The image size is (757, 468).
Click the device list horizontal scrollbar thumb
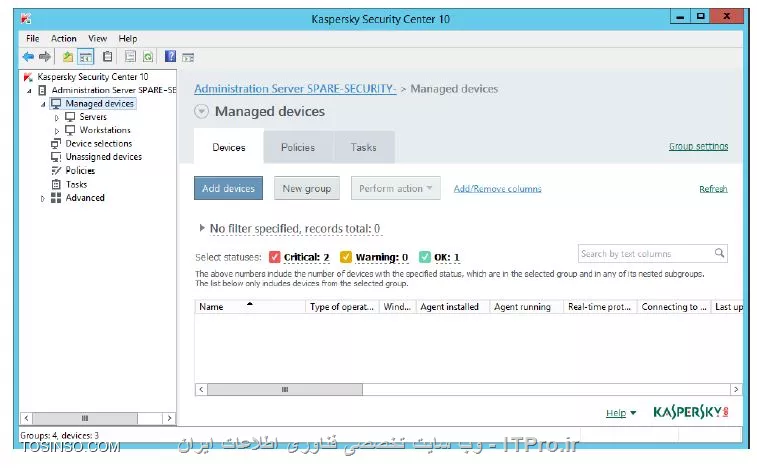pyautogui.click(x=285, y=389)
